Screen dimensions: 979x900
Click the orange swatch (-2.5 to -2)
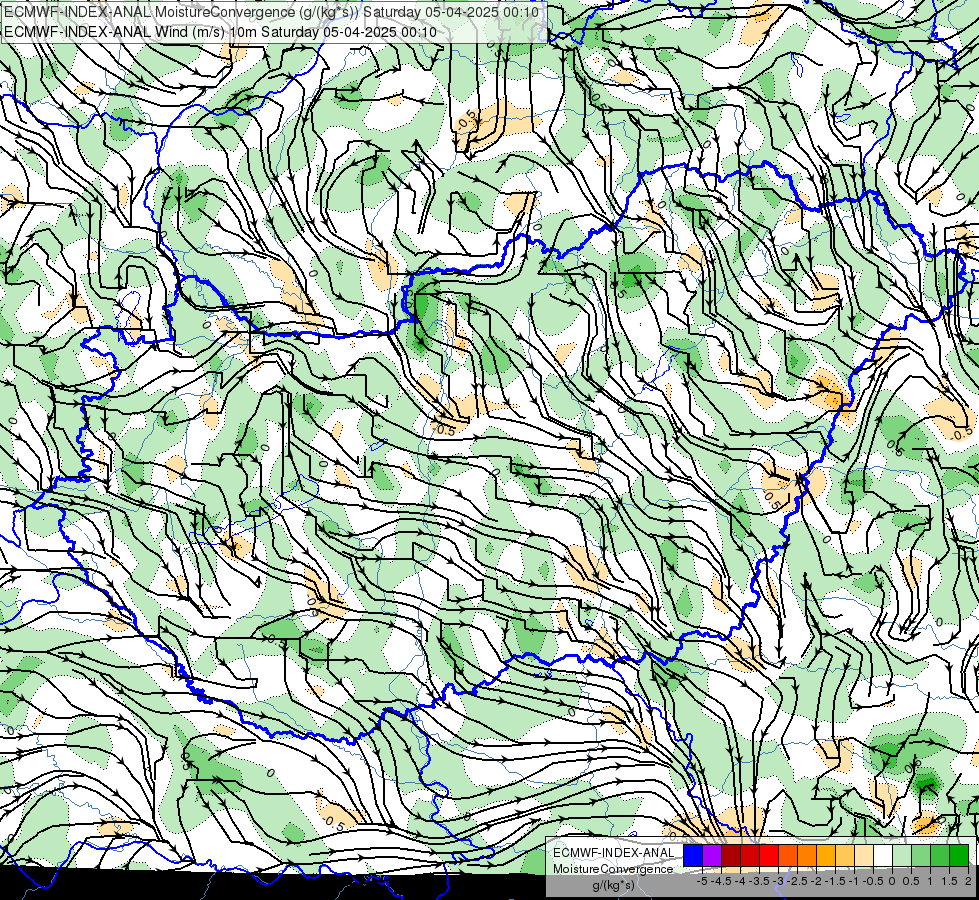(807, 855)
